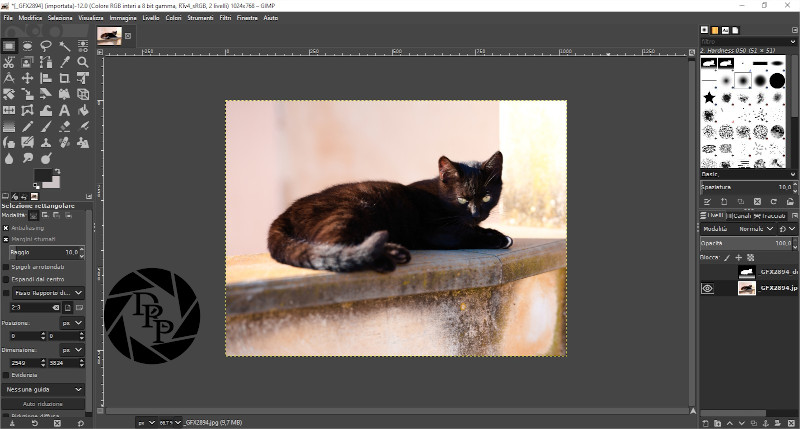Create a new layer in Layers panel
The image size is (800, 429).
tap(706, 423)
